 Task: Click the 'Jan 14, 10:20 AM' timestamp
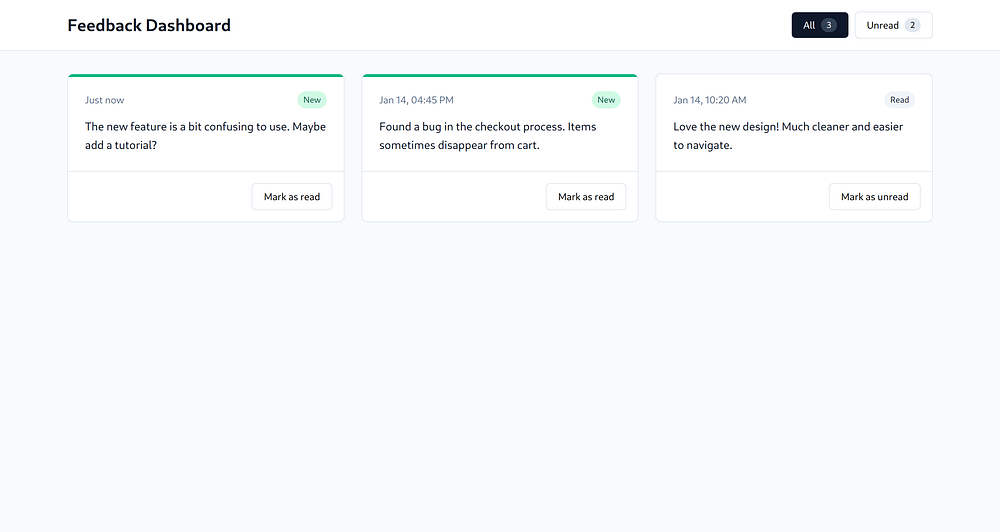tap(710, 100)
